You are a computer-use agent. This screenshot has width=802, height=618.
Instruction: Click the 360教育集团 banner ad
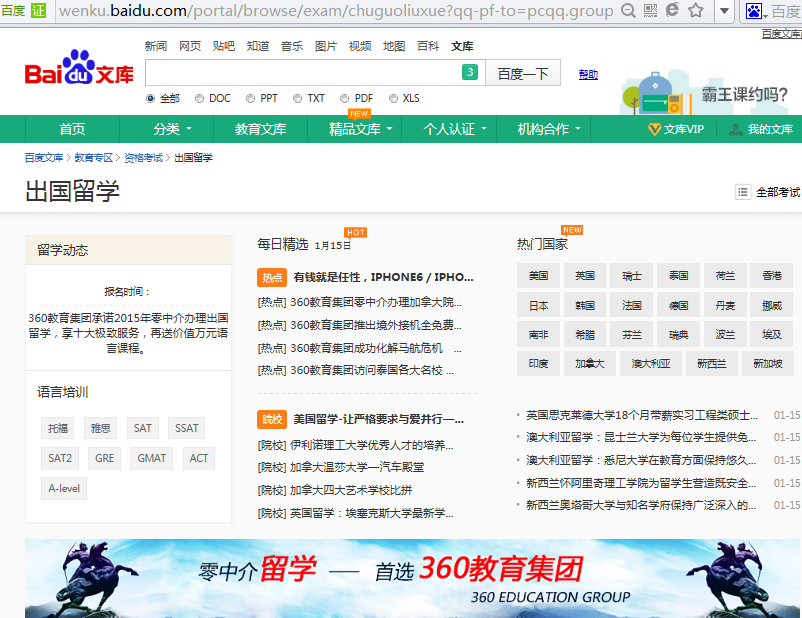pyautogui.click(x=413, y=578)
